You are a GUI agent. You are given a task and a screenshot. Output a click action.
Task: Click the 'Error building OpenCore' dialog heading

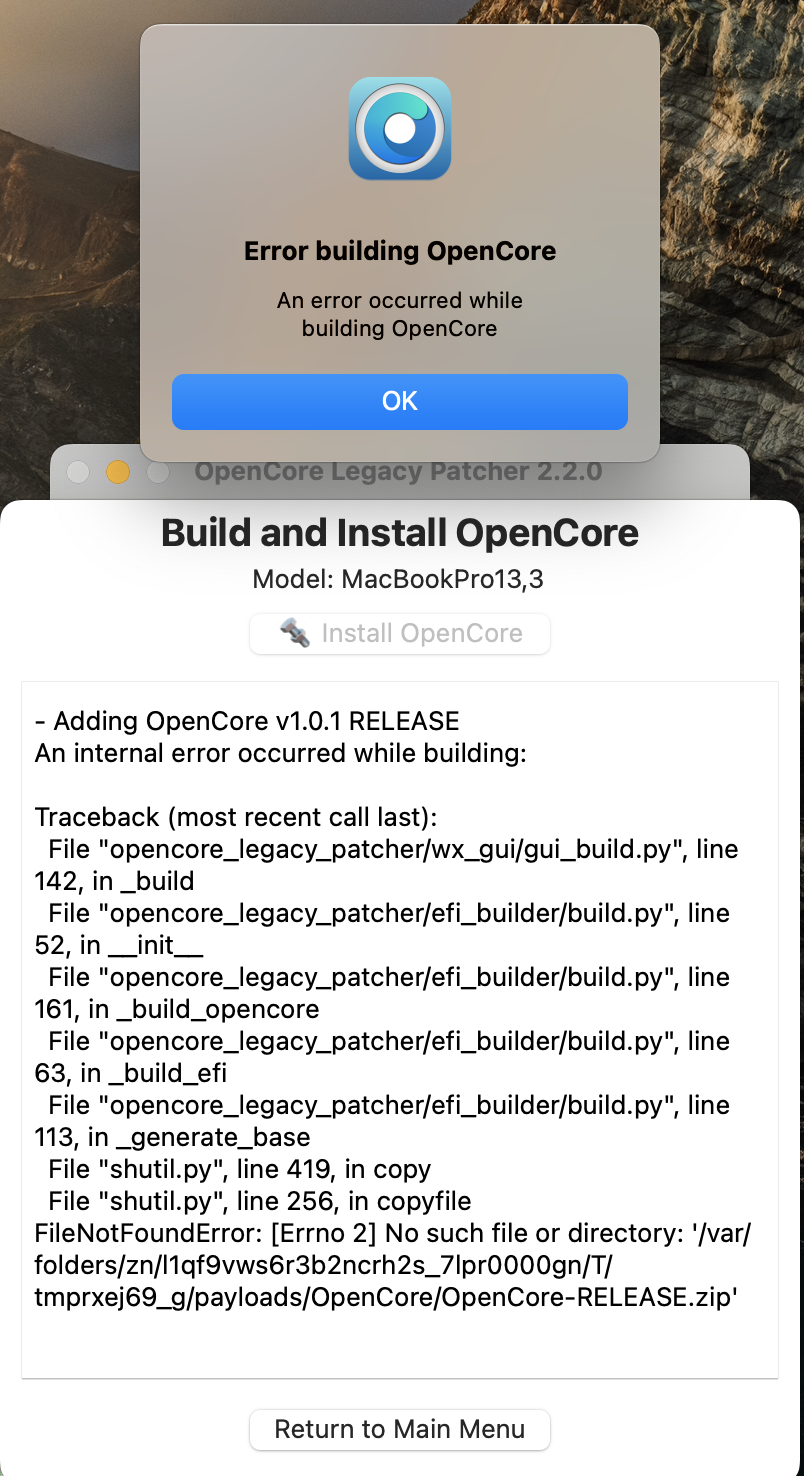(400, 250)
